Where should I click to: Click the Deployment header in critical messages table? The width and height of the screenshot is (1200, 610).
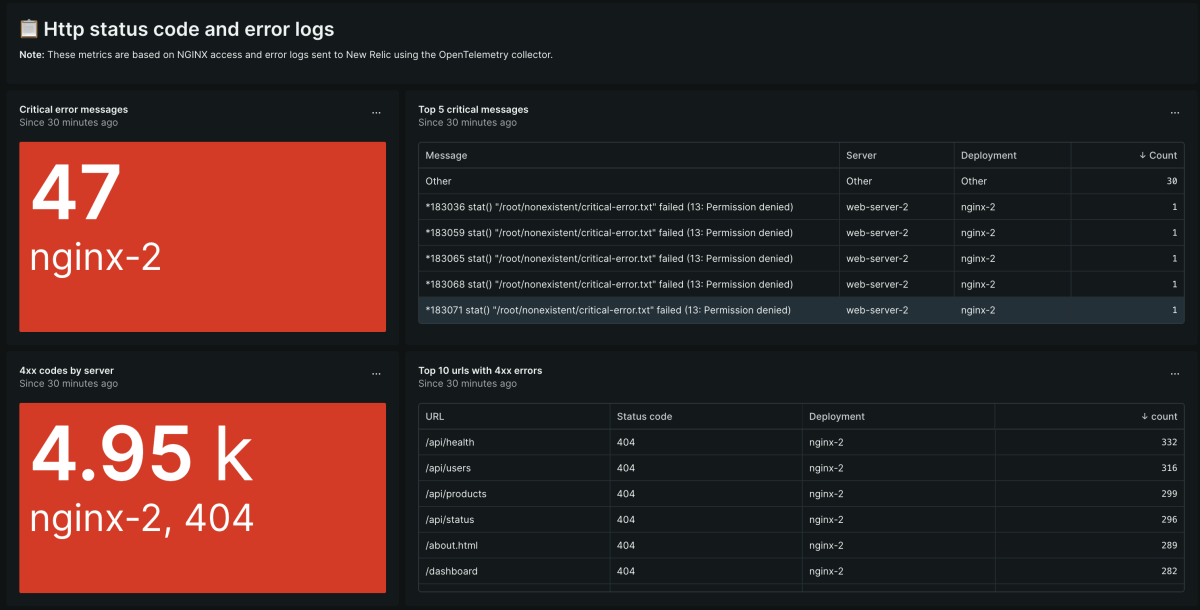click(x=988, y=155)
